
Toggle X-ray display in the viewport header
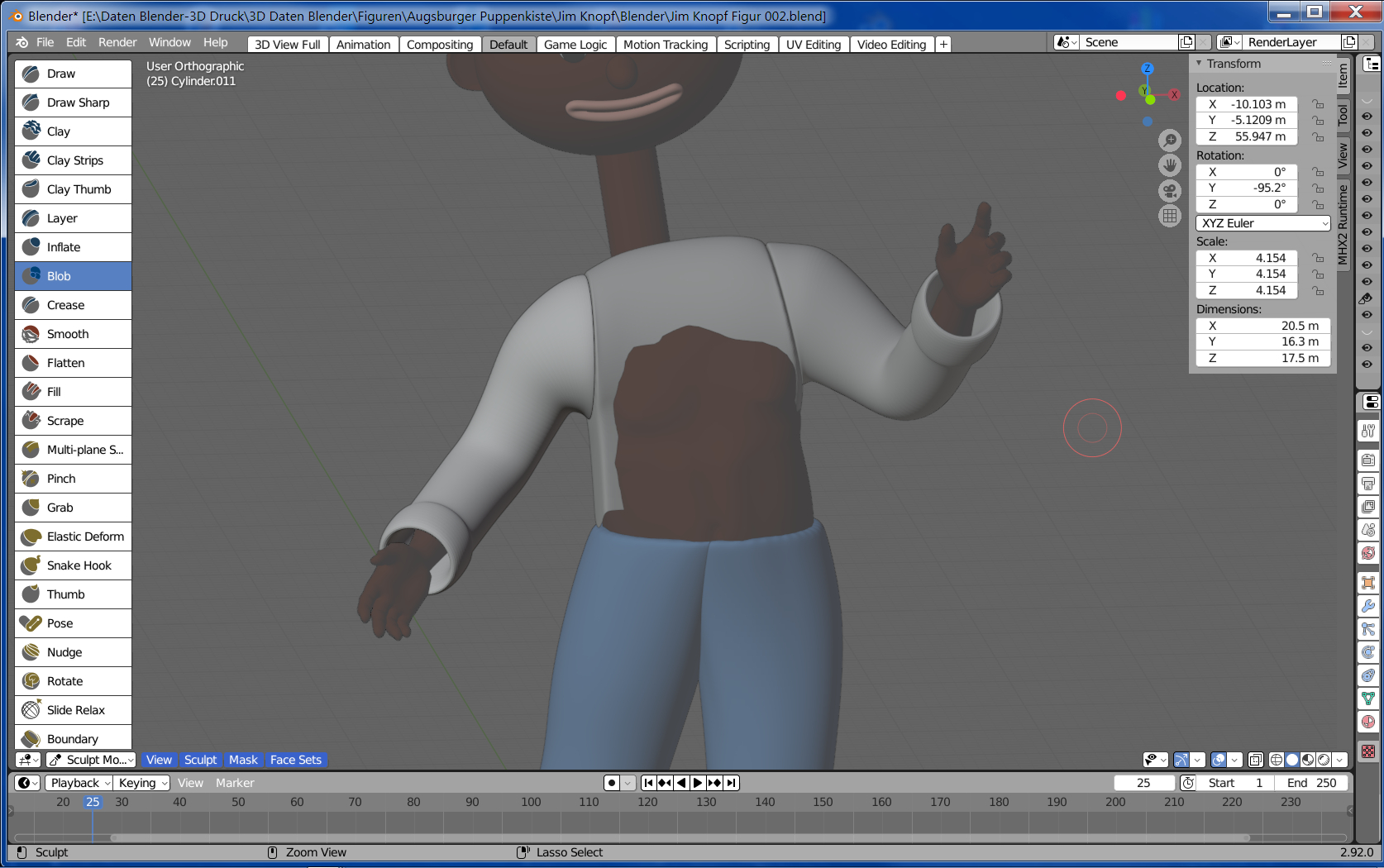click(1255, 760)
